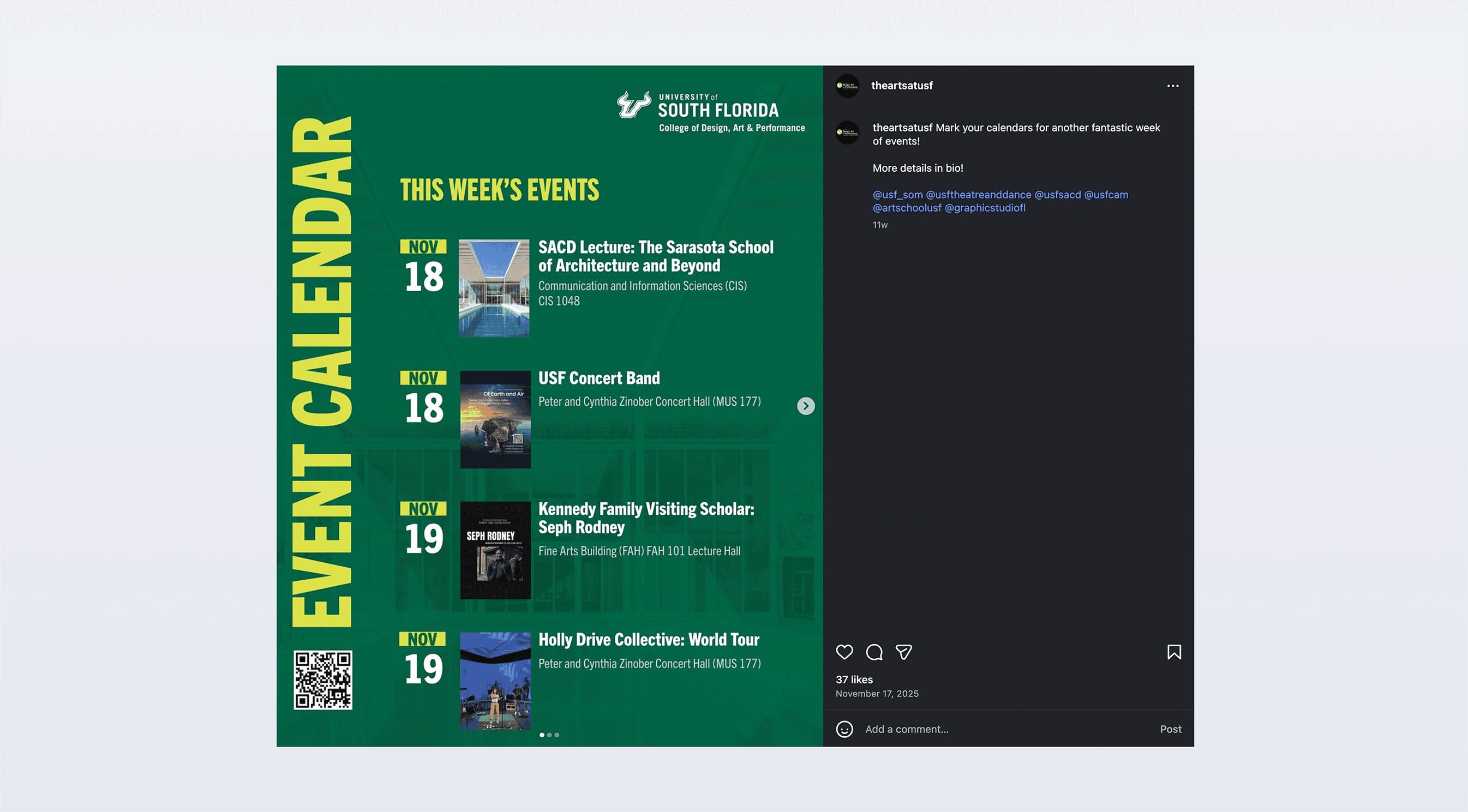Open @graphicstudiofl mention link
Viewport: 1468px width, 812px height.
coord(985,208)
